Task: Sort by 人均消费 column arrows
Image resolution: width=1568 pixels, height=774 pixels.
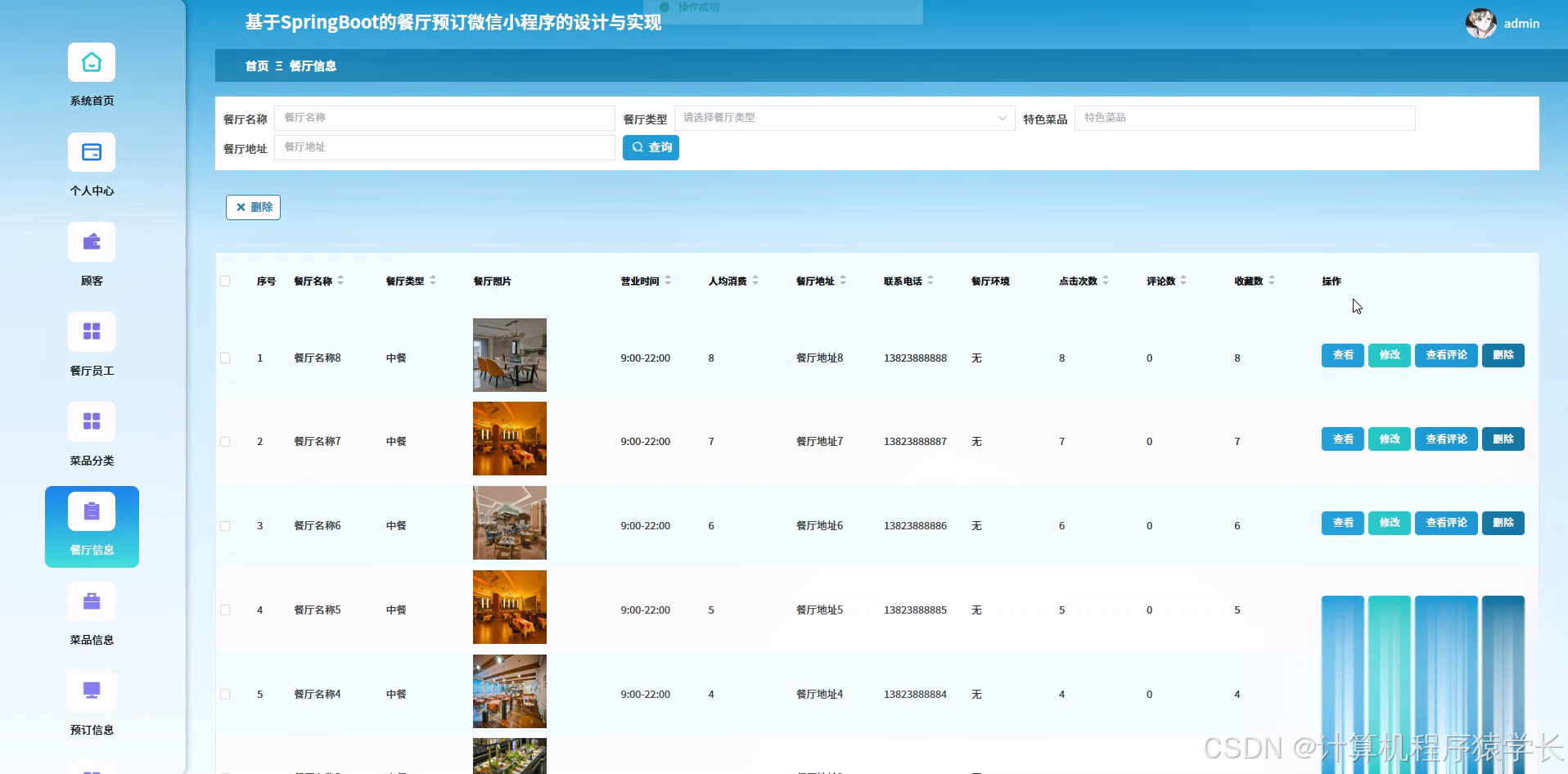Action: 755,281
